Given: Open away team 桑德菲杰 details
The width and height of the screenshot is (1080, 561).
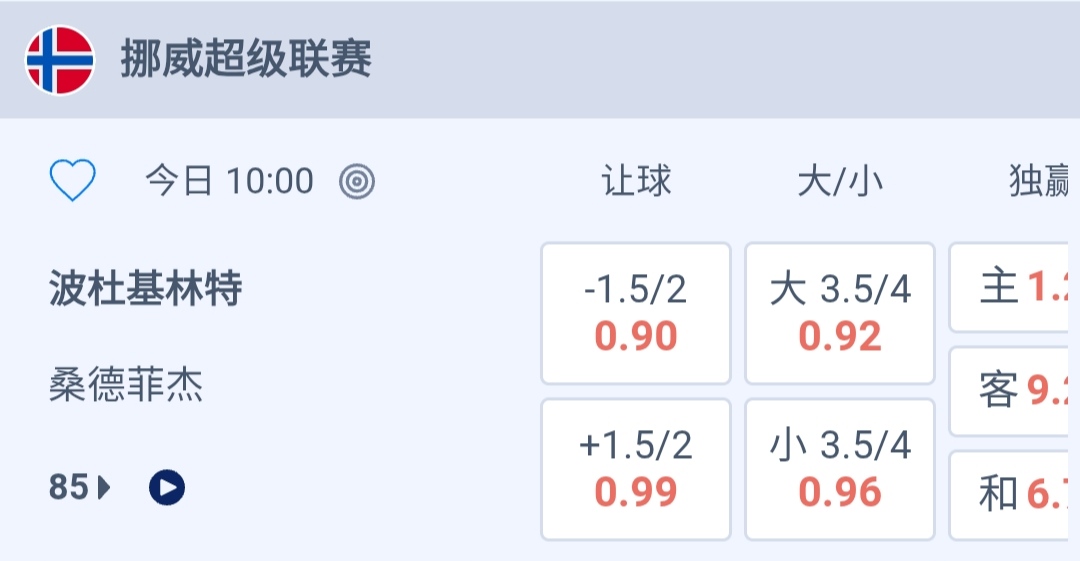Looking at the screenshot, I should click(x=126, y=385).
